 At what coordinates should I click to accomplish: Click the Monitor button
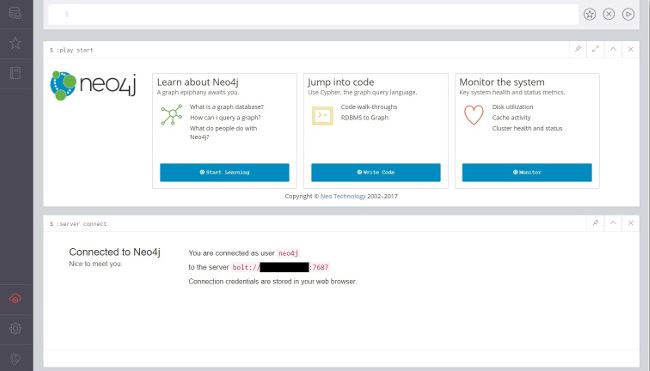(527, 172)
